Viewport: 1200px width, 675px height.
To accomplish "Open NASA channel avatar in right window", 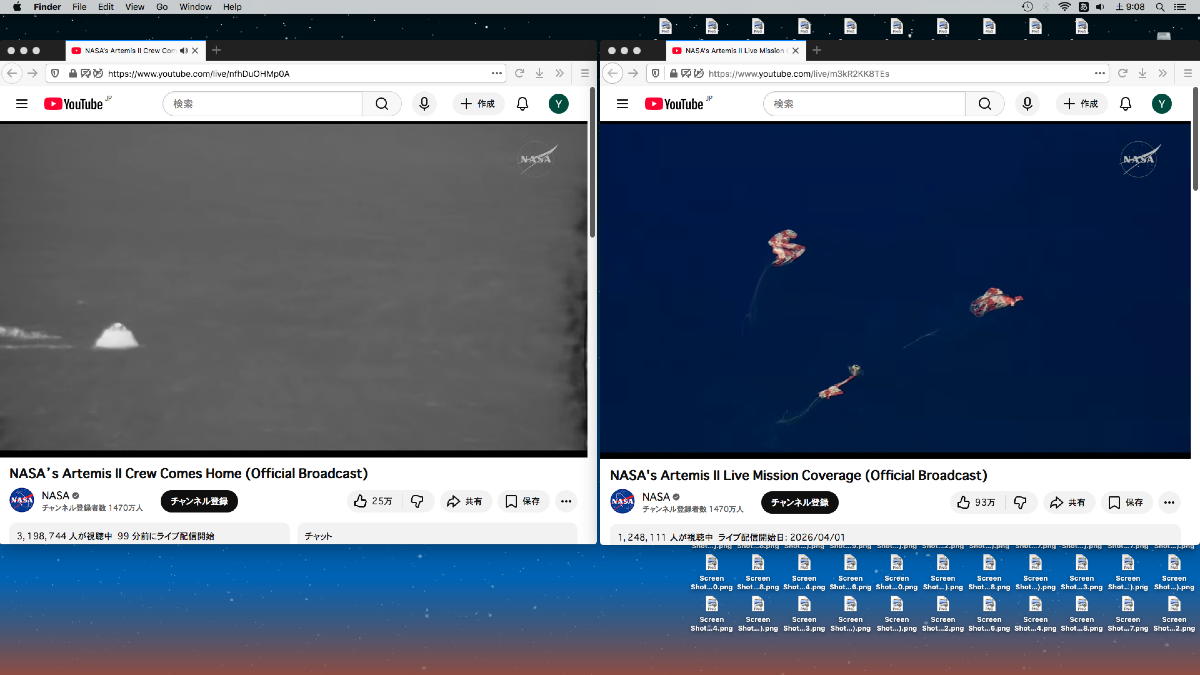I will 623,502.
